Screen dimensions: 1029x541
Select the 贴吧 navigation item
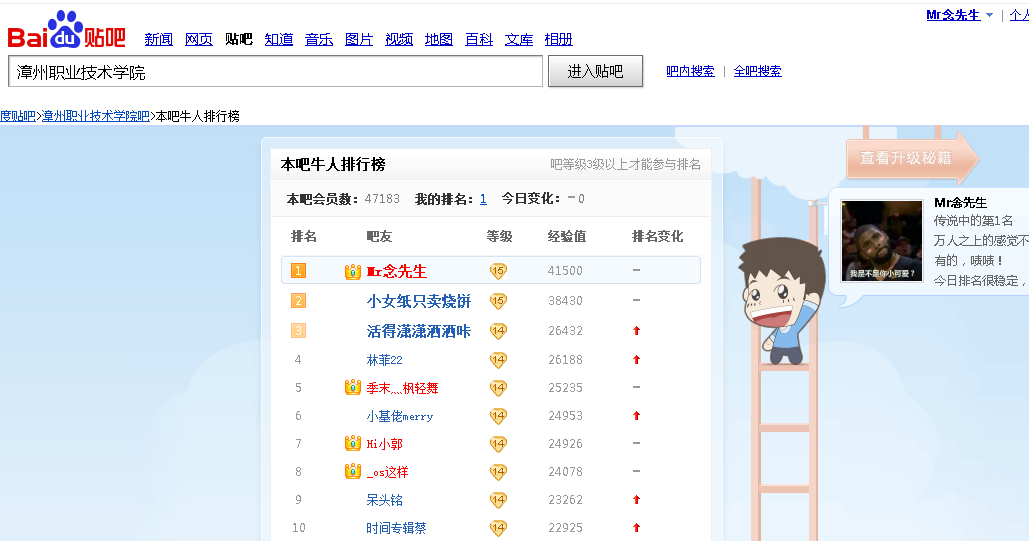[x=238, y=39]
